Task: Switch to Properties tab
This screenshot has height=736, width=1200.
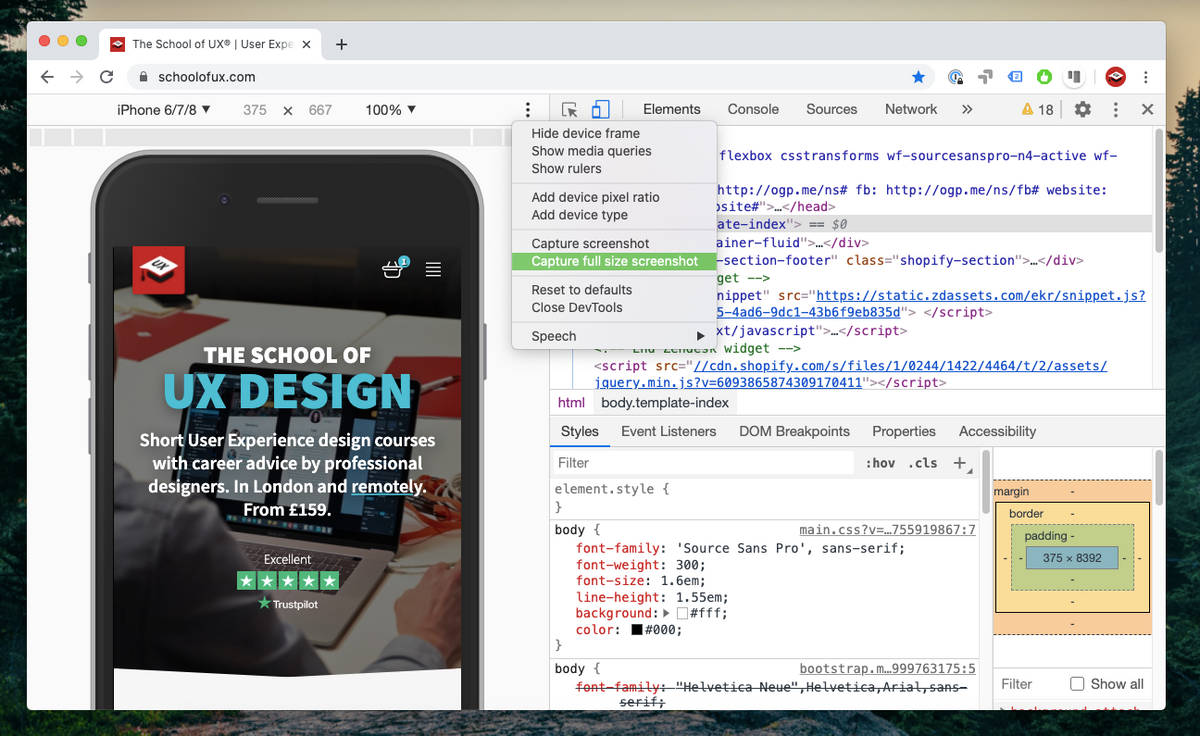Action: (x=904, y=431)
